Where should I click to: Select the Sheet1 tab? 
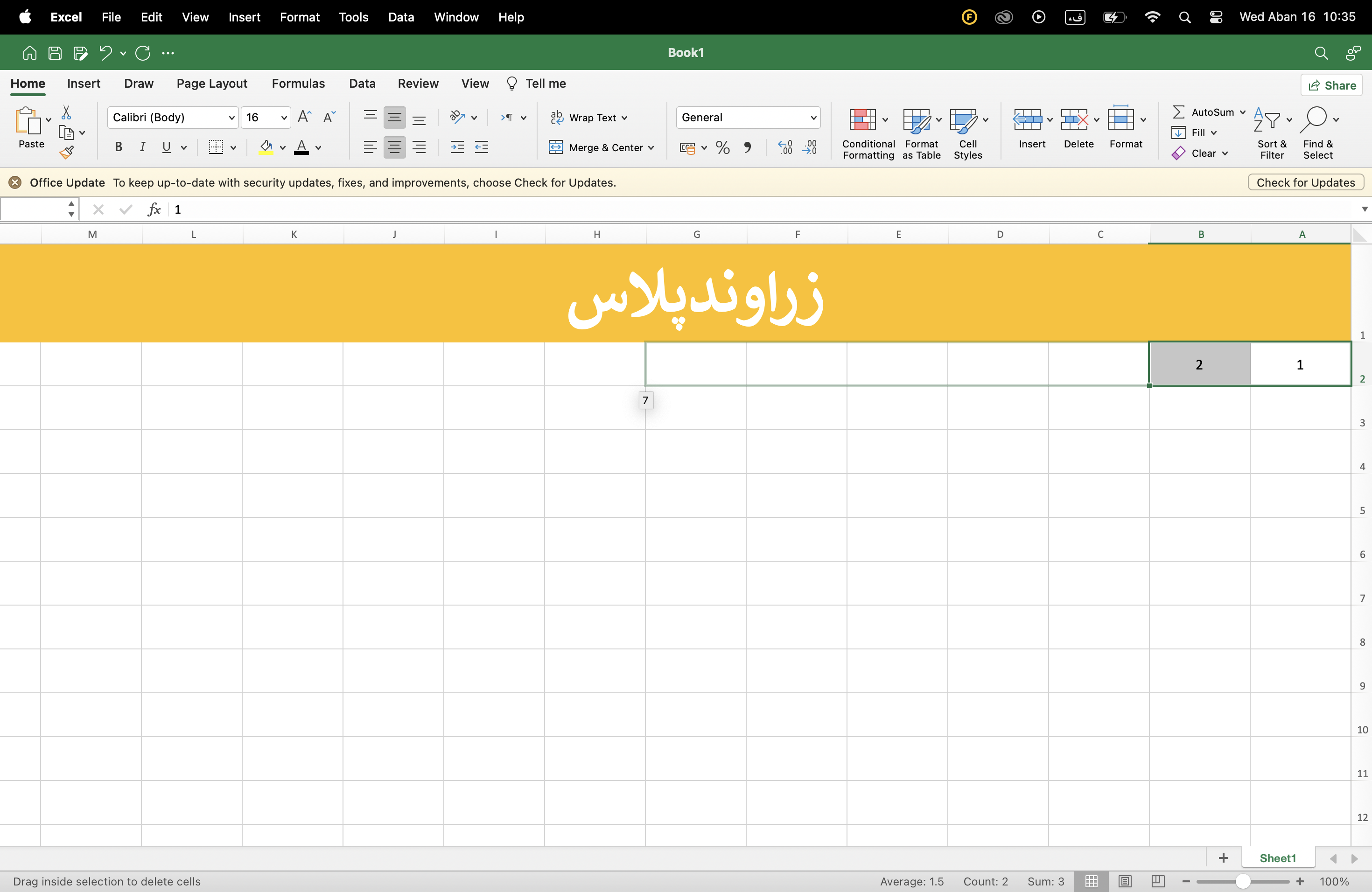[x=1277, y=858]
